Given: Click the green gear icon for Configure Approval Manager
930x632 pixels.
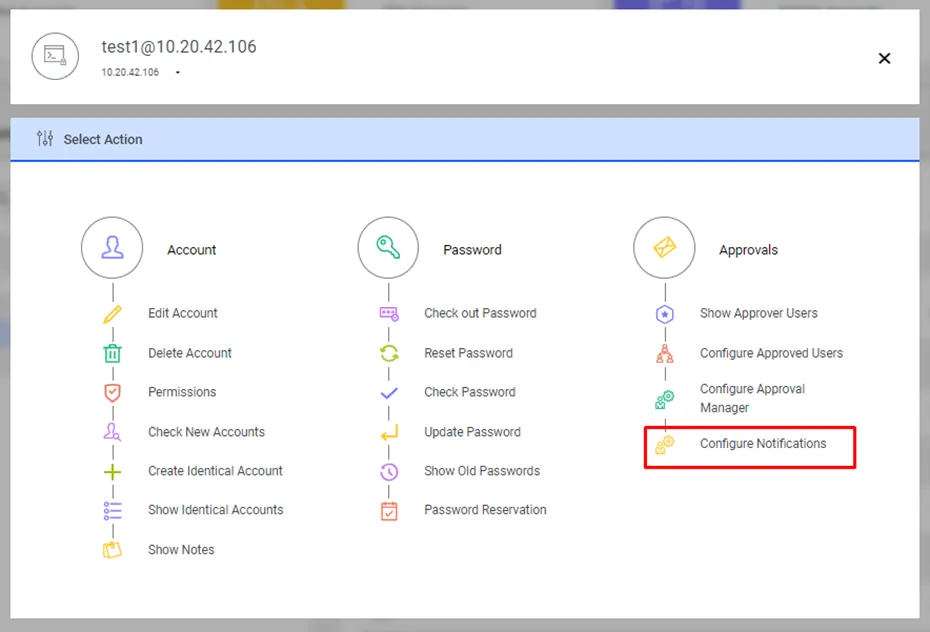Looking at the screenshot, I should 665,399.
